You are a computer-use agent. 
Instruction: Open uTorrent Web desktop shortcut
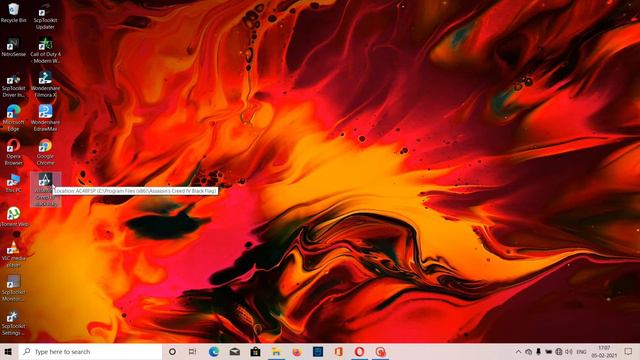tap(13, 217)
